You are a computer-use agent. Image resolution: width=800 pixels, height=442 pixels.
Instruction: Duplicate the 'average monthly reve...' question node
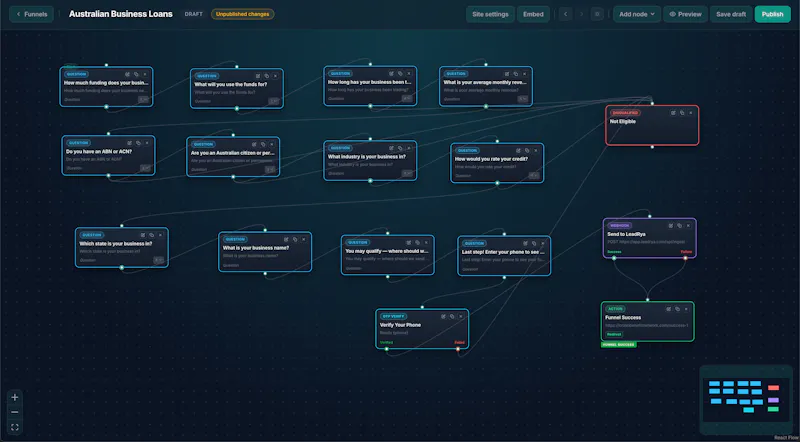click(x=516, y=74)
